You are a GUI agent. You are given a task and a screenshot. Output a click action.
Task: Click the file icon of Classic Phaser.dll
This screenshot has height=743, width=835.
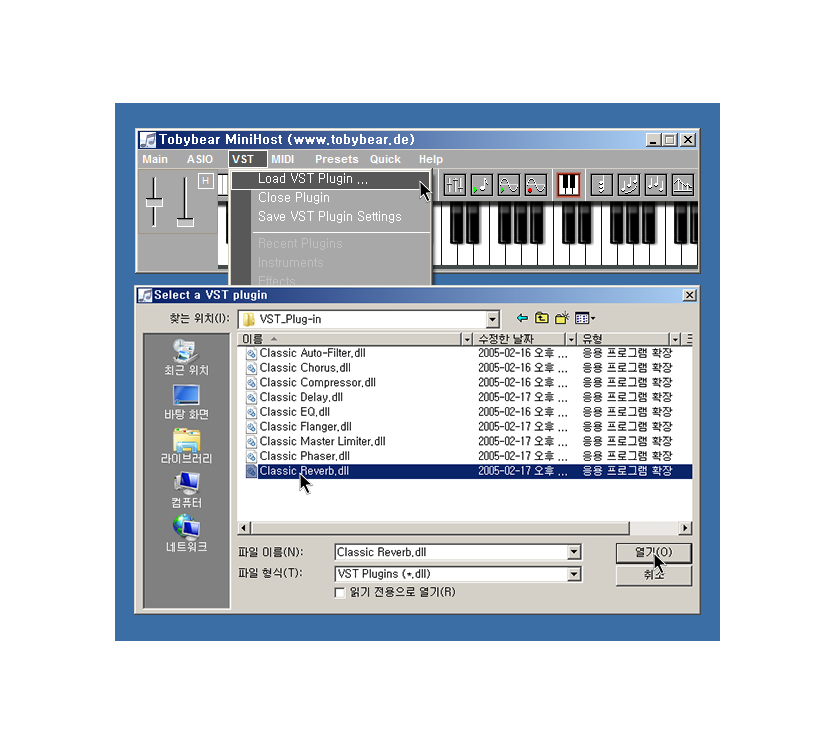[x=251, y=456]
